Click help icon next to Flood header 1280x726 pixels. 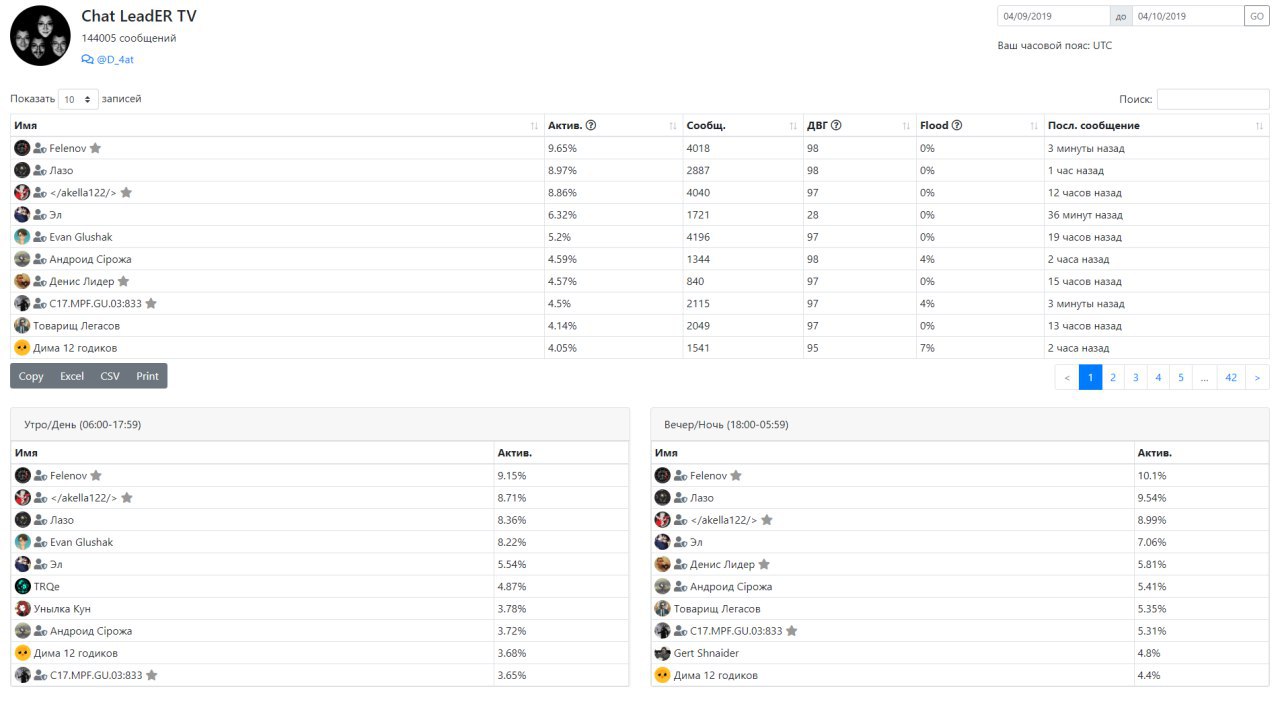click(957, 126)
